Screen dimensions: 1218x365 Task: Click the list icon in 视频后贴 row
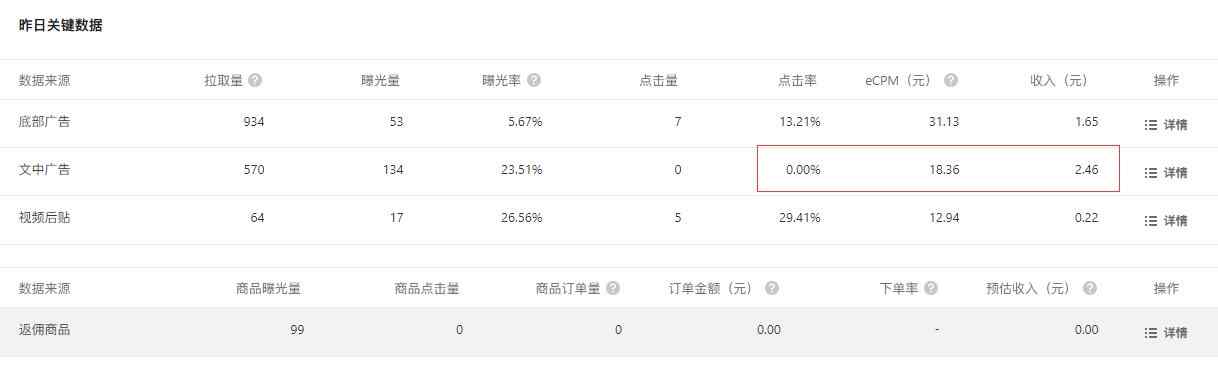pos(1150,221)
